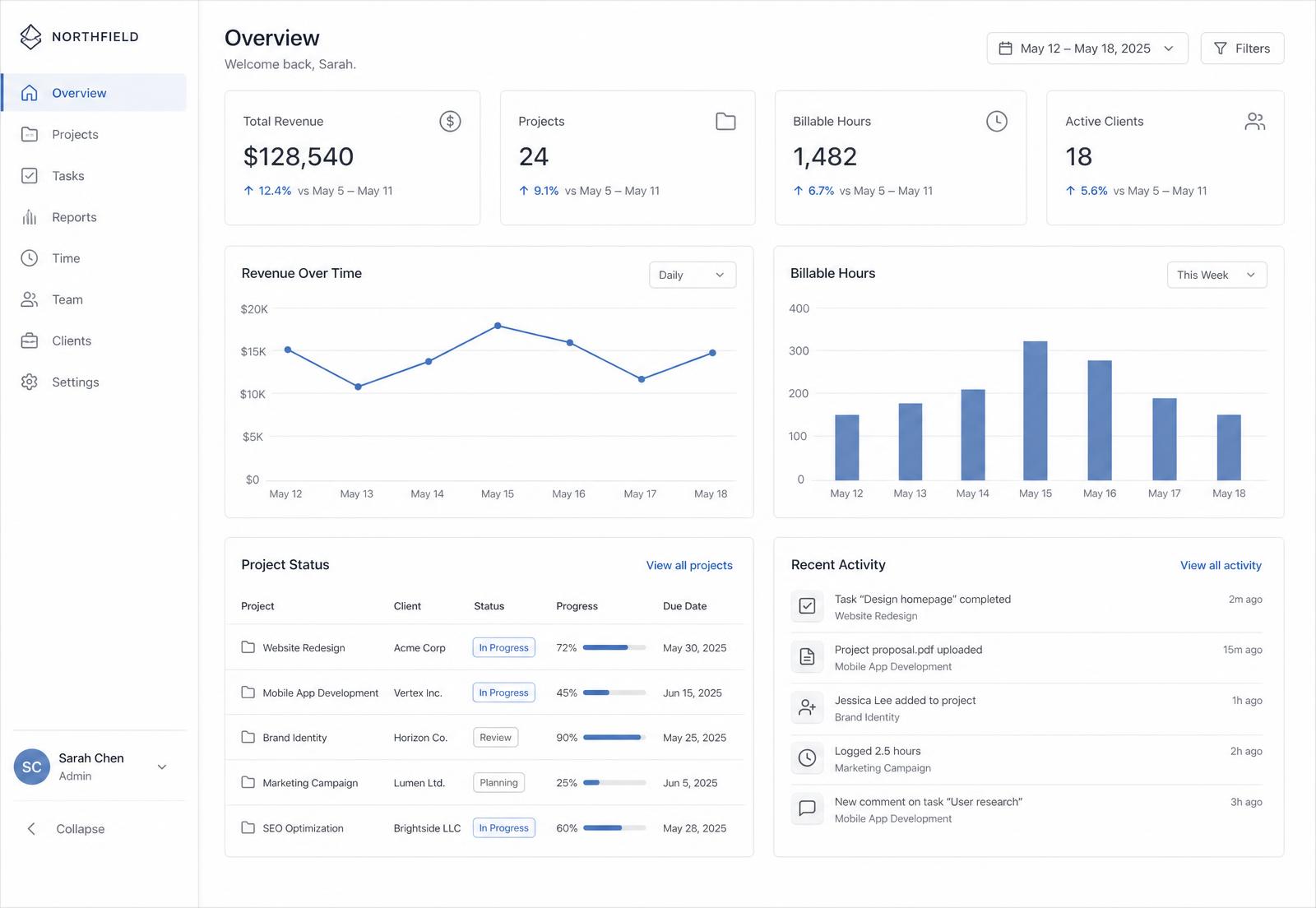The width and height of the screenshot is (1316, 908).
Task: Go to Projects in the sidebar
Action: pyautogui.click(x=94, y=134)
